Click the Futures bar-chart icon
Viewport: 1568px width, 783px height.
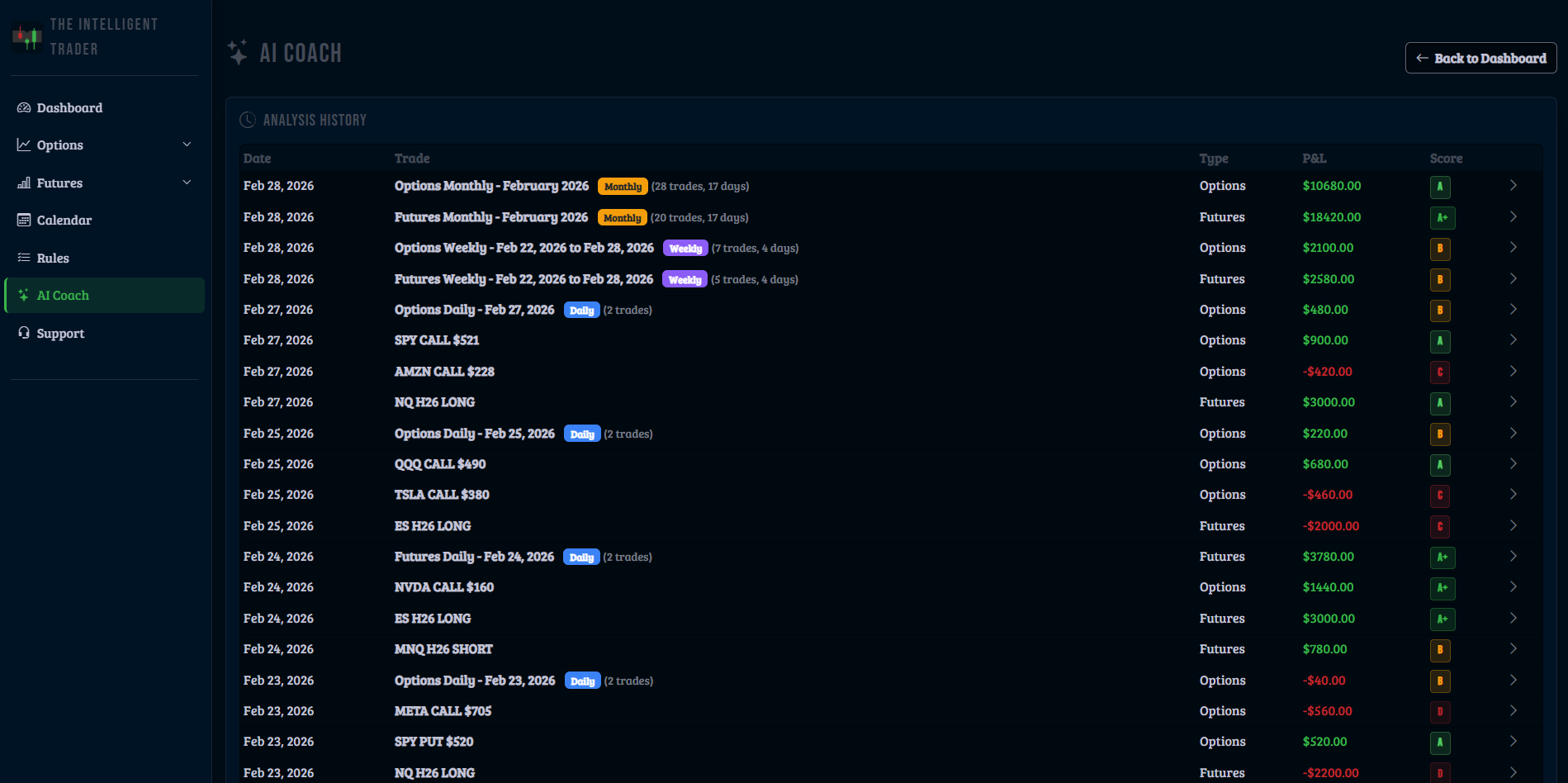[x=23, y=183]
